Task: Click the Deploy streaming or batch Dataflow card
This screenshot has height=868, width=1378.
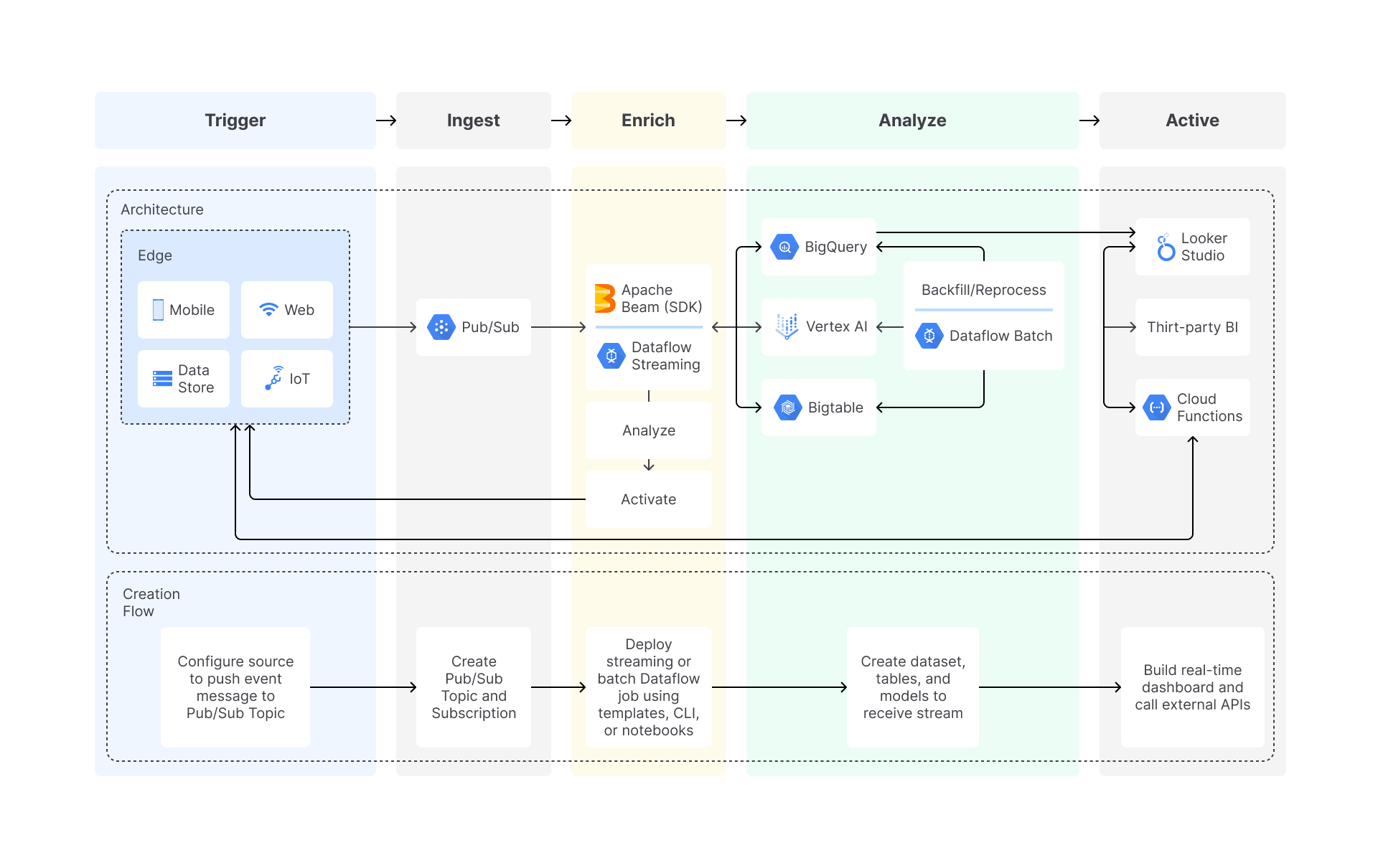Action: point(649,687)
